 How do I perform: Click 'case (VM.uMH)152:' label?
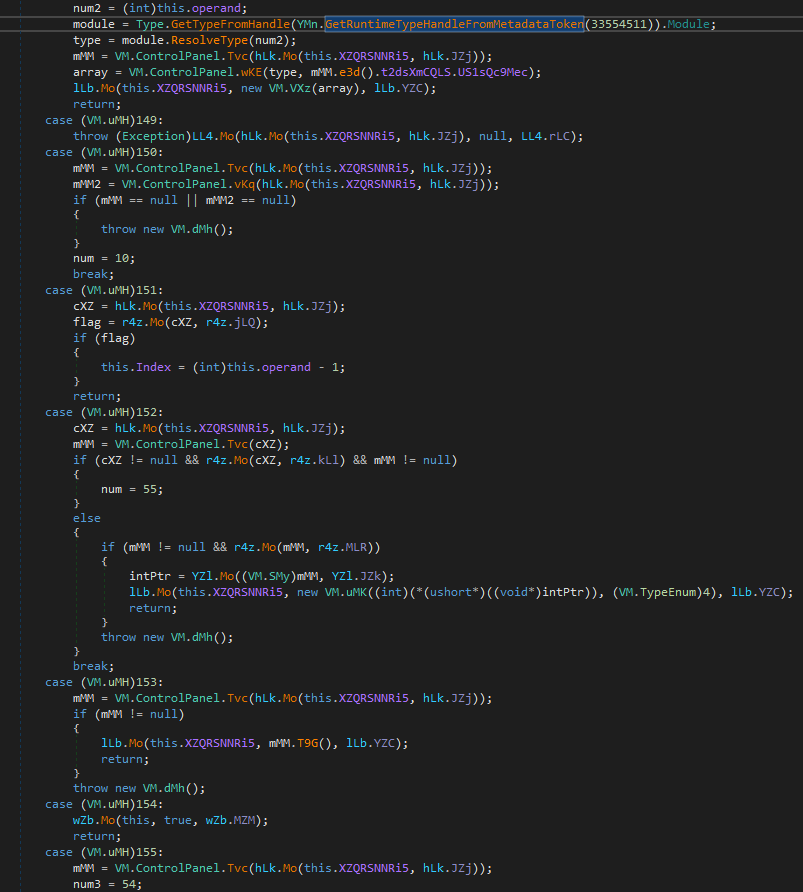(x=104, y=412)
